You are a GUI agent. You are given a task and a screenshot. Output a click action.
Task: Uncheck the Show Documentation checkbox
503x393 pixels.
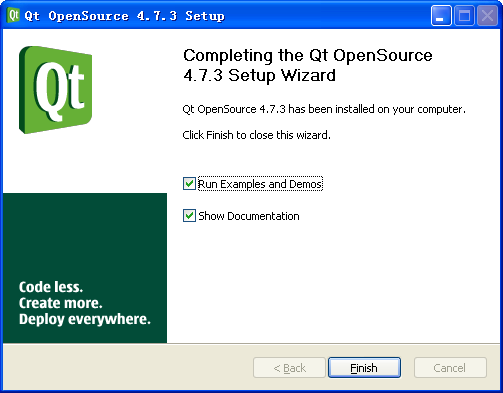click(x=189, y=216)
